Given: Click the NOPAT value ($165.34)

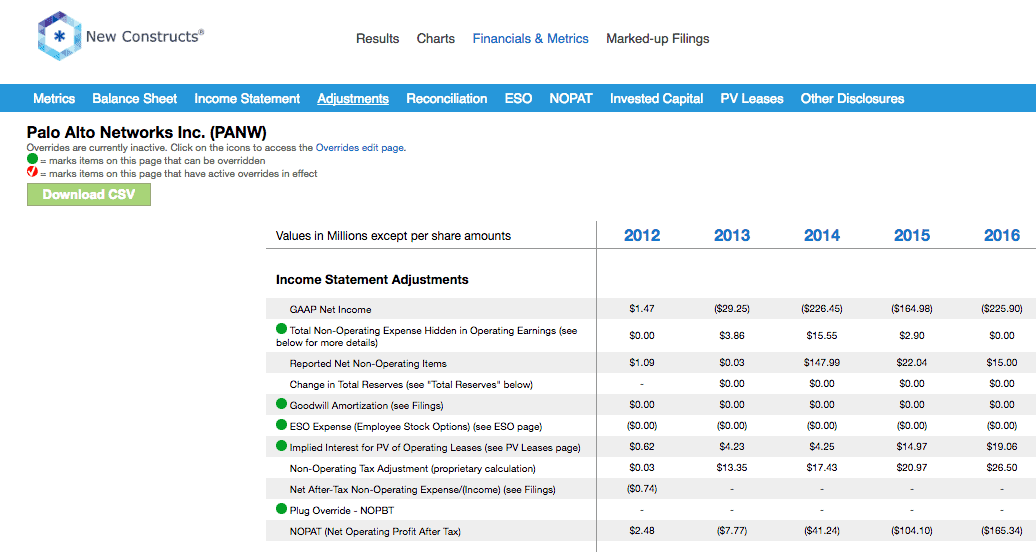Looking at the screenshot, I should (1002, 531).
